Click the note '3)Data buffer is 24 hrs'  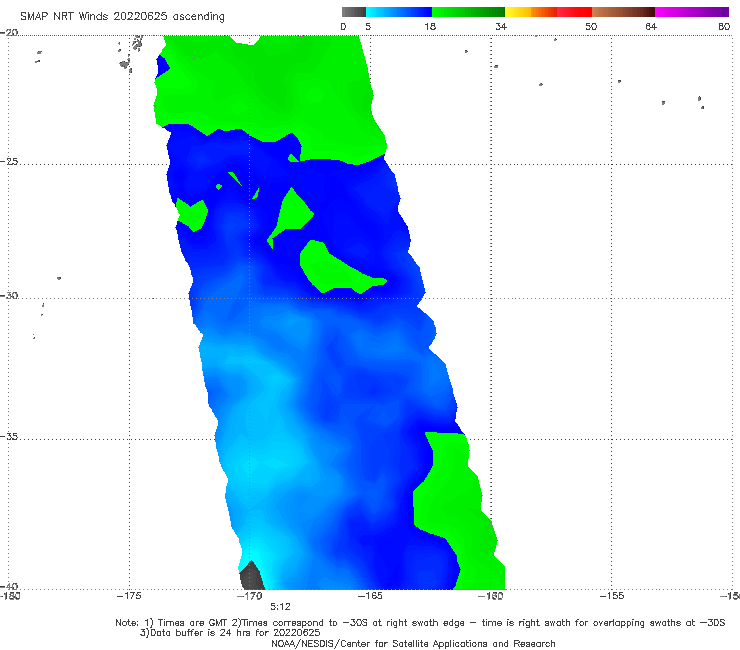230,633
